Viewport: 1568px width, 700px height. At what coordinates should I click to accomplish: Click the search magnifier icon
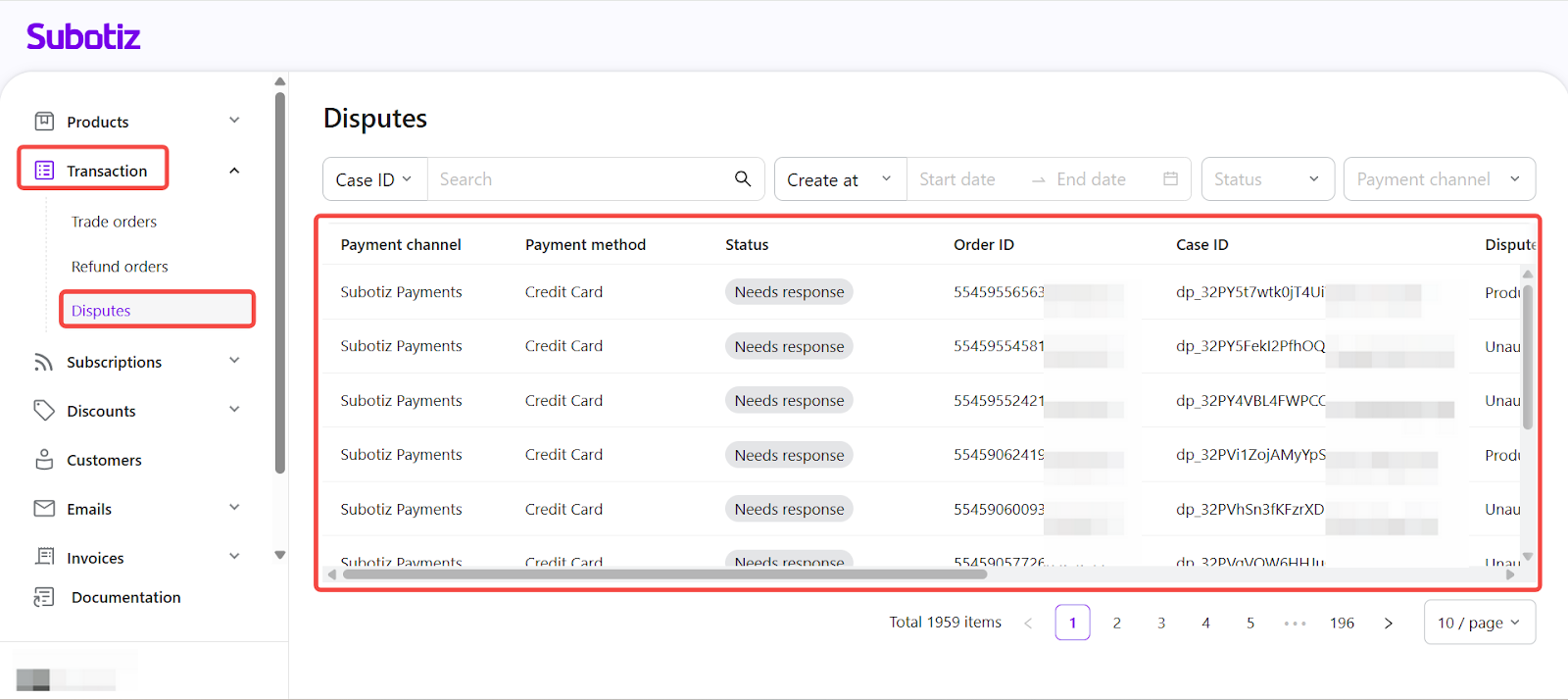(743, 178)
